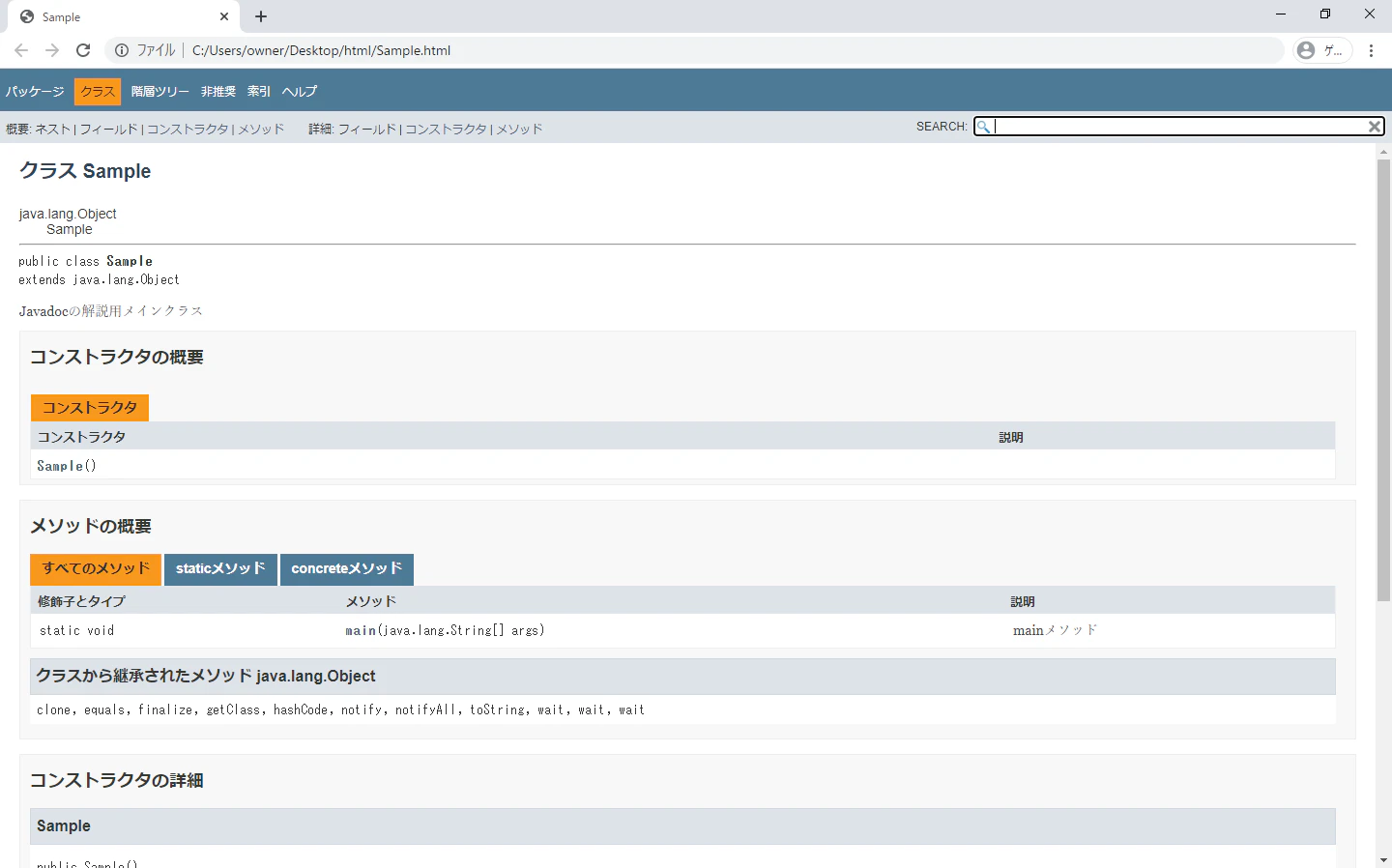
Task: Close the Sample browser tab
Action: pos(224,16)
